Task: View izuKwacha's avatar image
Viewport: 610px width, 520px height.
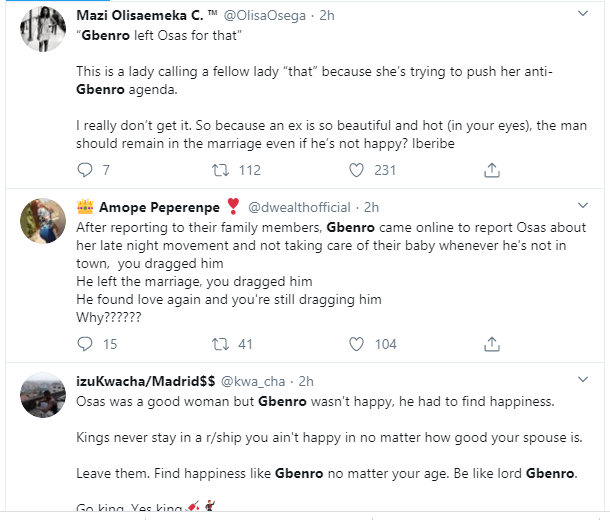Action: (x=41, y=398)
